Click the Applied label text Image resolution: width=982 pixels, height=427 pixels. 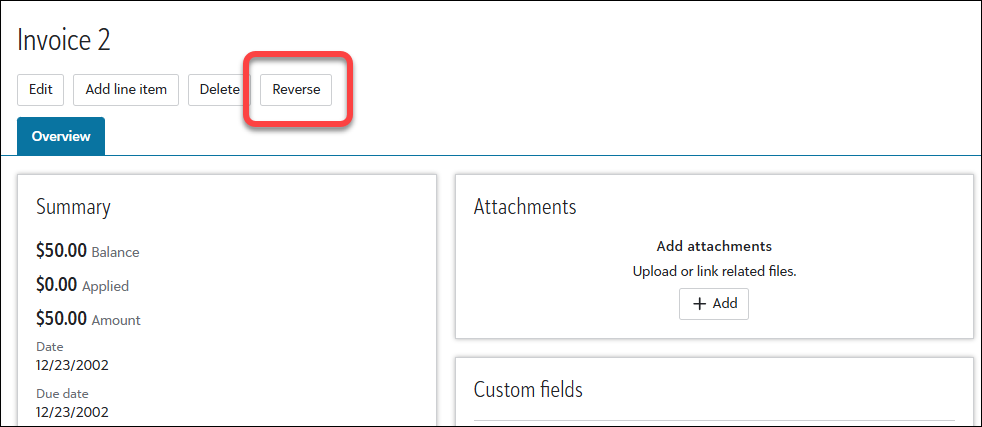105,286
